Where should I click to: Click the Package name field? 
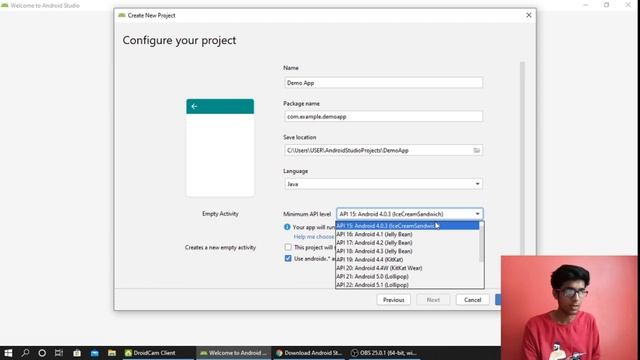pos(383,117)
